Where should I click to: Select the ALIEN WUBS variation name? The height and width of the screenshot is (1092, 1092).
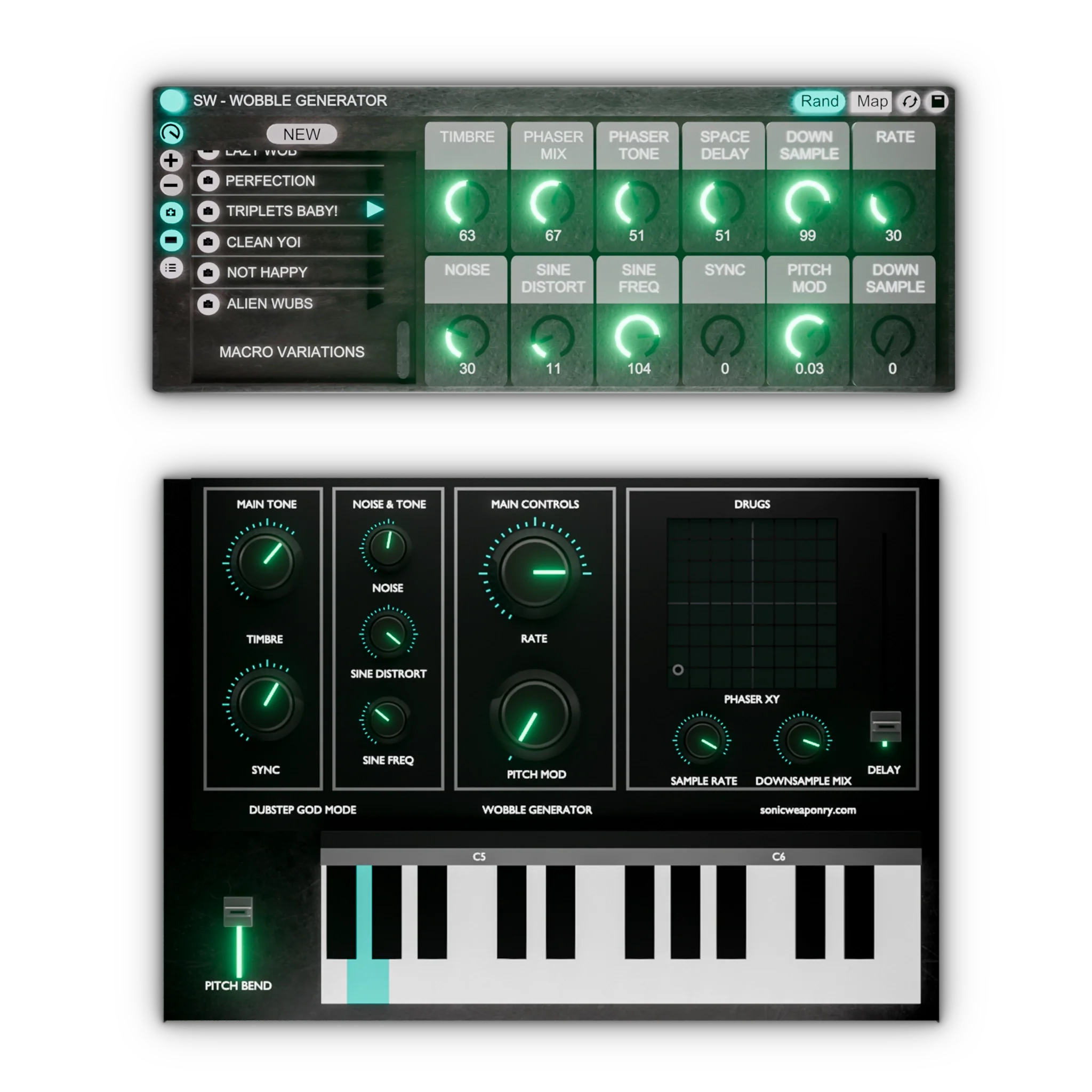270,303
